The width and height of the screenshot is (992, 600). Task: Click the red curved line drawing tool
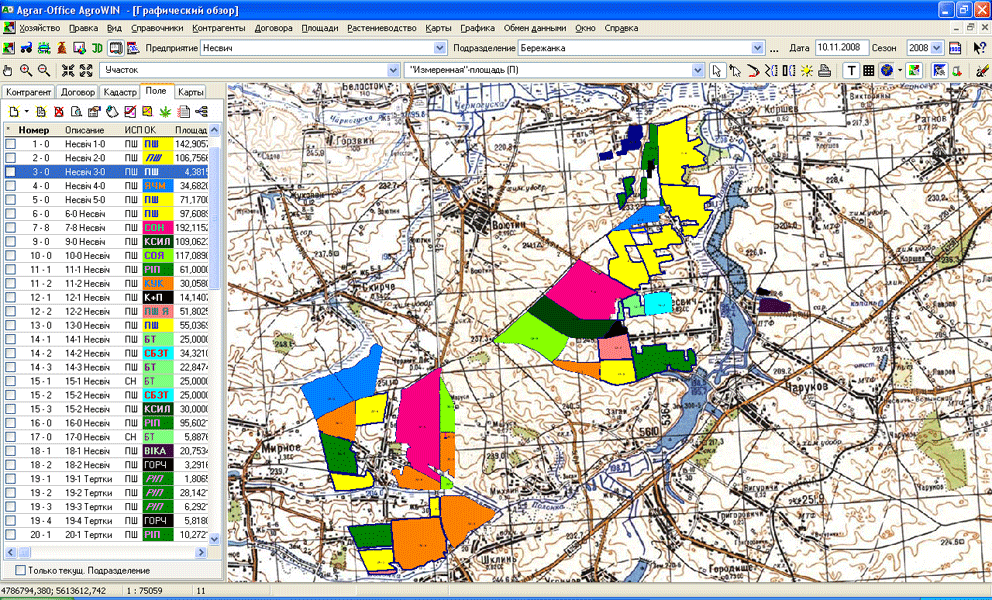(753, 70)
